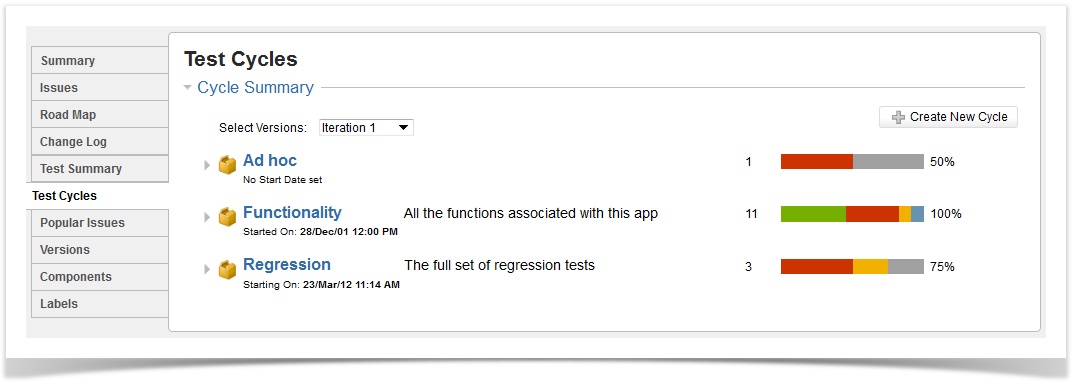The width and height of the screenshot is (1080, 387).
Task: Expand the Regression cycle arrow
Action: pos(207,269)
